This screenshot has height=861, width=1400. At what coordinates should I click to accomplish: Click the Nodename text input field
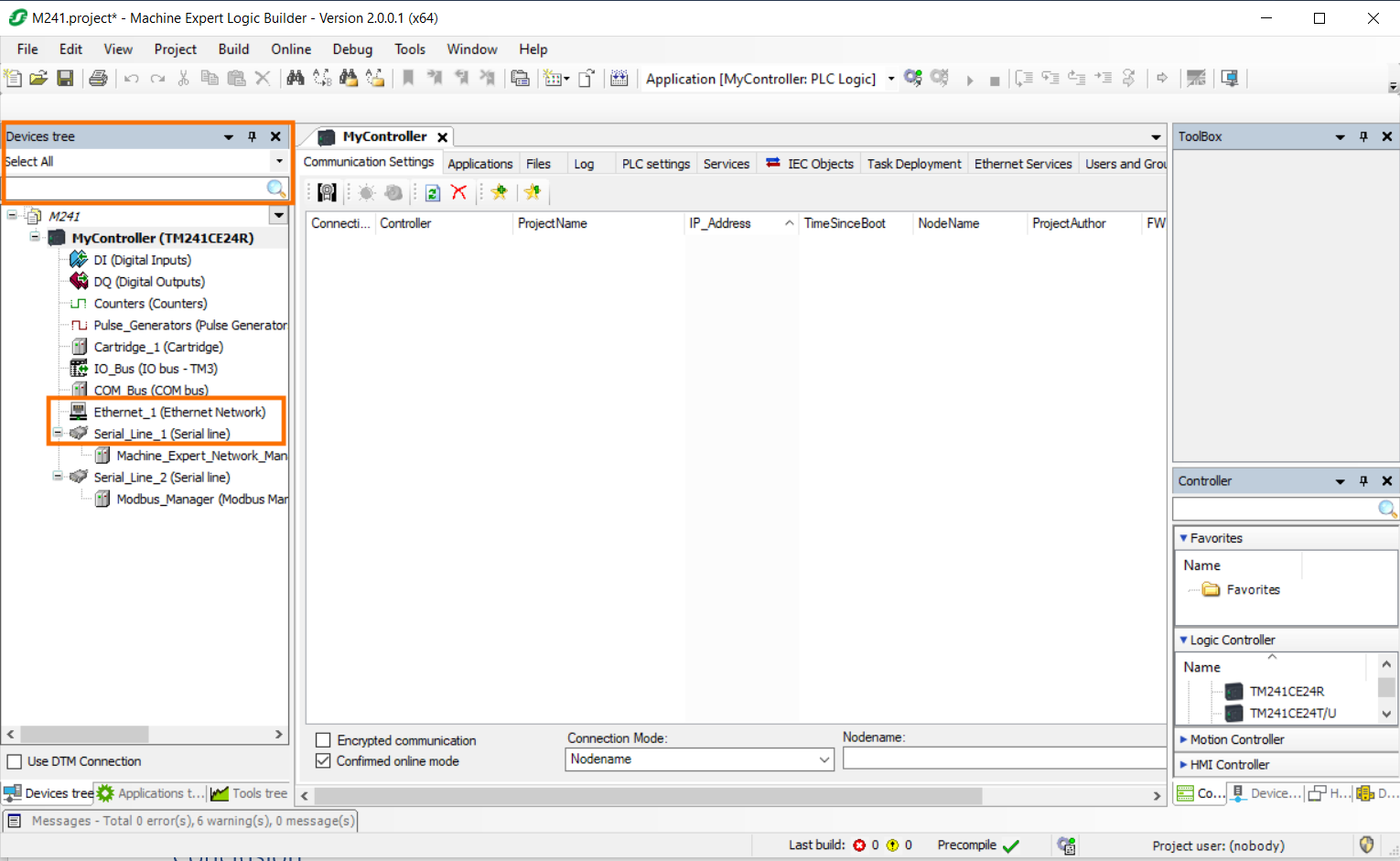pyautogui.click(x=1003, y=759)
